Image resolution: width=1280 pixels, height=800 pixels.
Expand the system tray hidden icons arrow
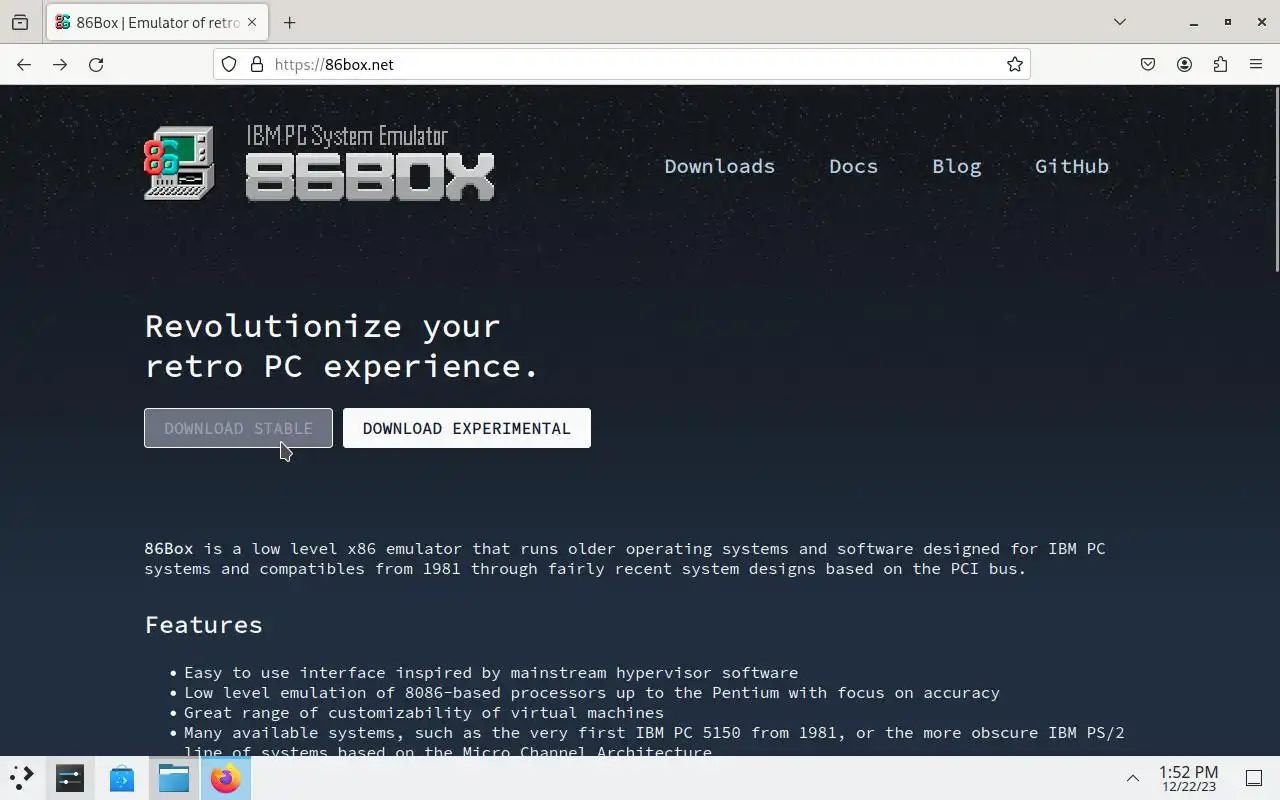tap(1133, 778)
